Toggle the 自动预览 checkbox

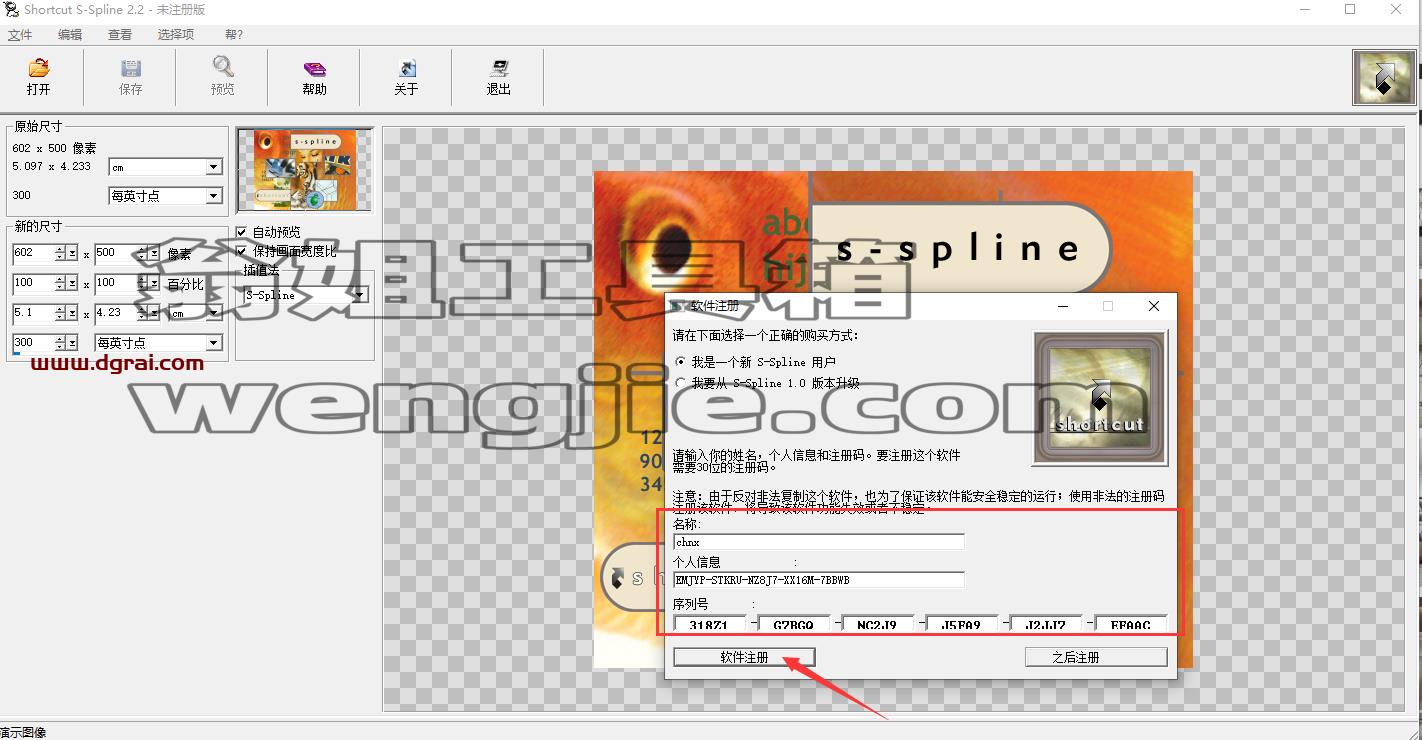coord(241,232)
